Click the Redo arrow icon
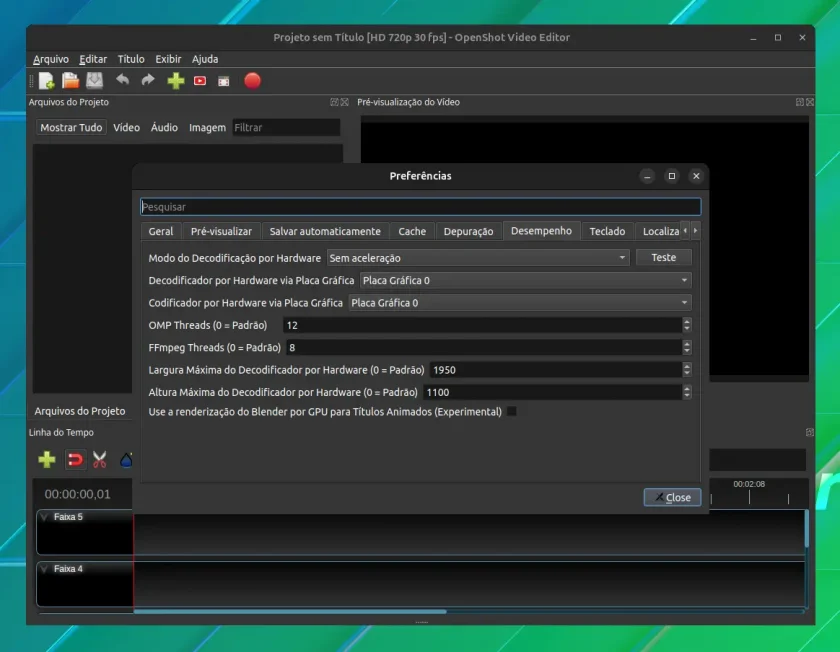This screenshot has width=840, height=652. pyautogui.click(x=147, y=80)
